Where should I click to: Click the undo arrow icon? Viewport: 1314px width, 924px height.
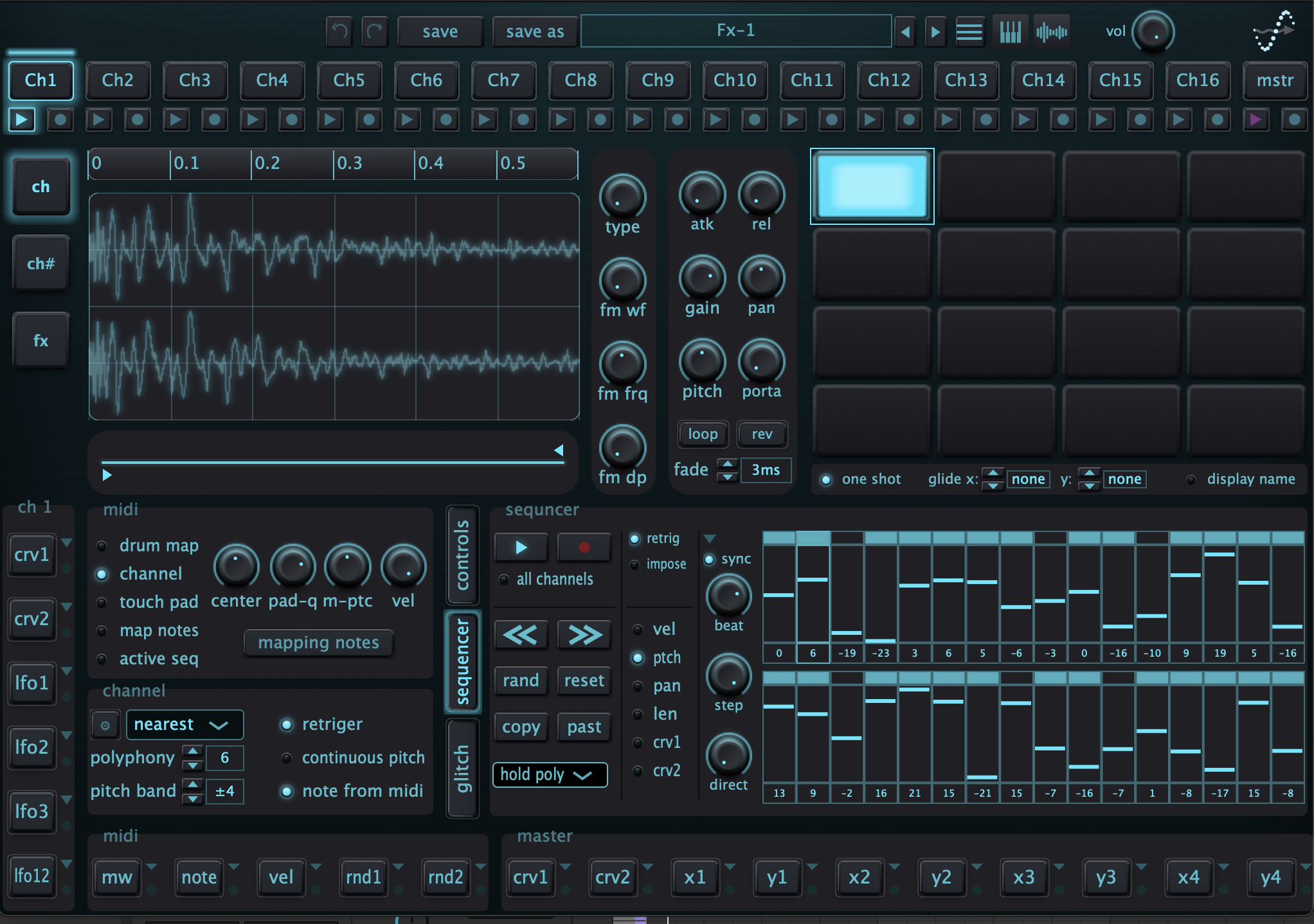click(339, 31)
